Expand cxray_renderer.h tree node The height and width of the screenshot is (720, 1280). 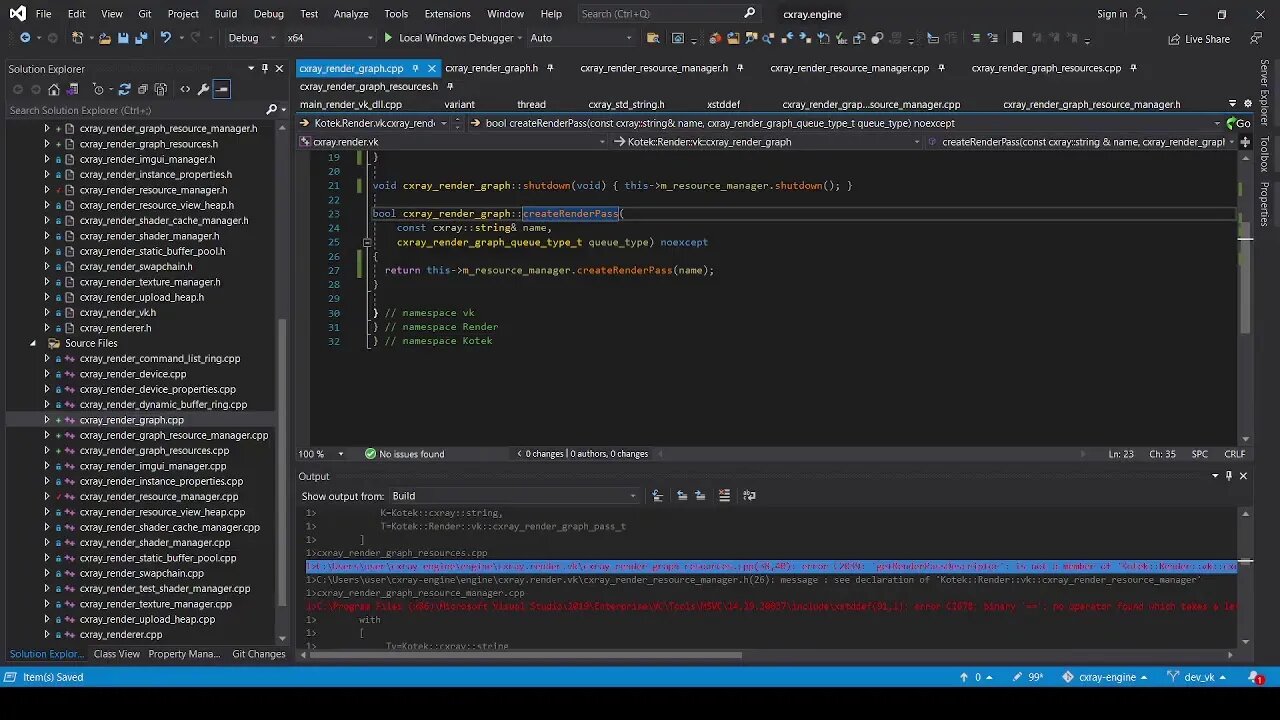pos(46,328)
